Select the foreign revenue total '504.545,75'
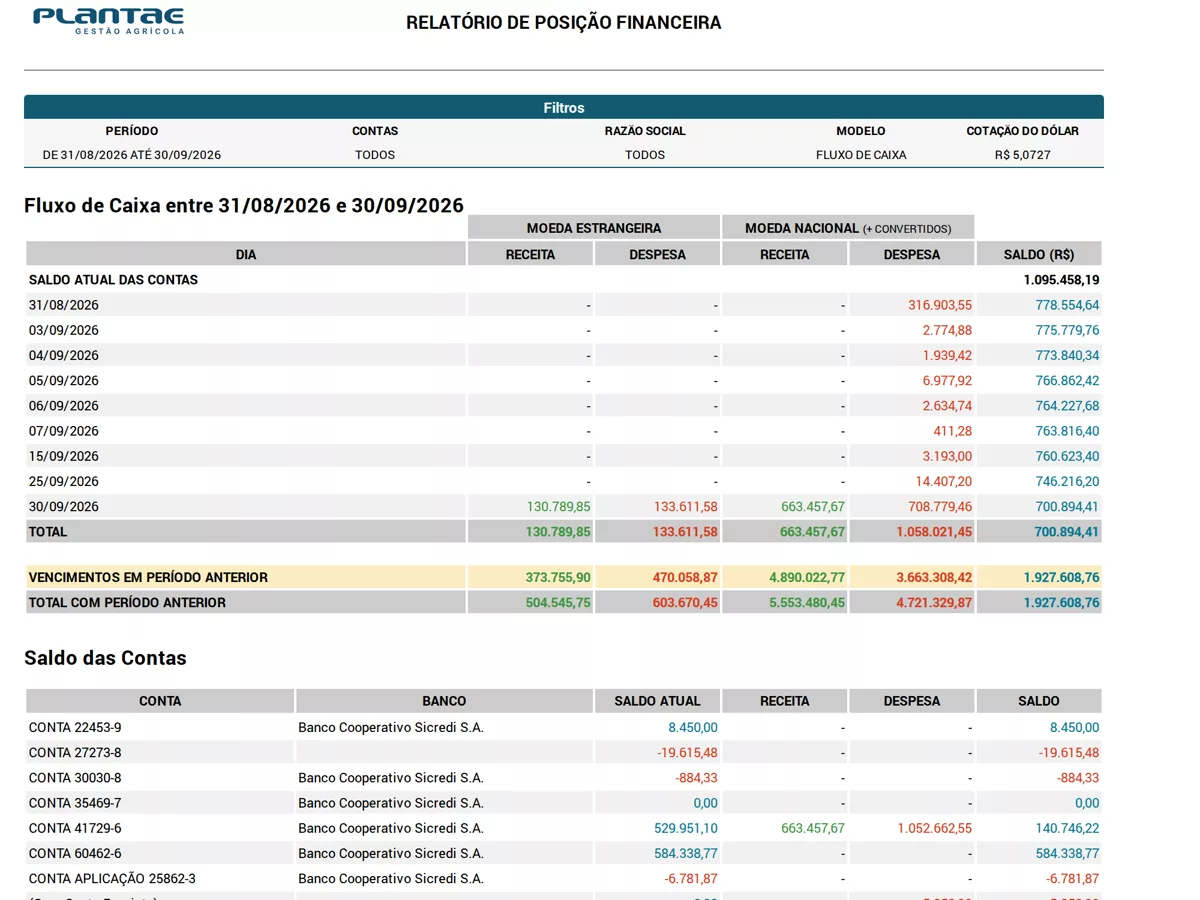This screenshot has height=900, width=1200. click(x=558, y=603)
